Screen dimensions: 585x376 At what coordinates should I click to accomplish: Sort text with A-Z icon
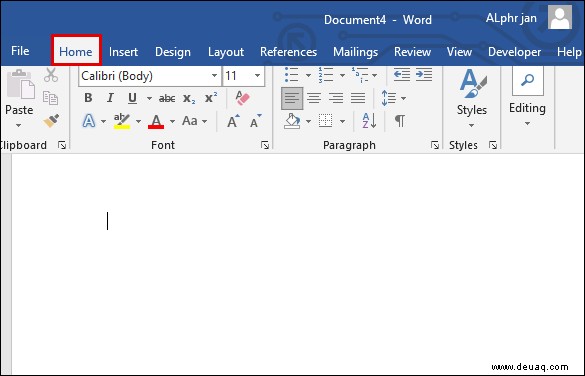tap(369, 121)
